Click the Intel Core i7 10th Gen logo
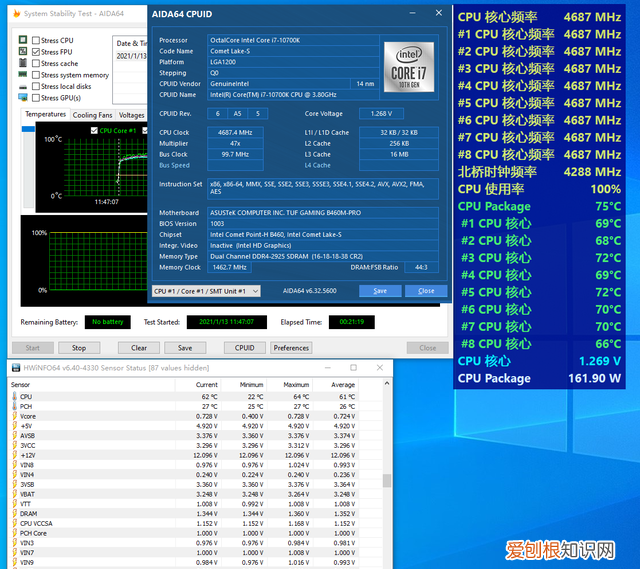The width and height of the screenshot is (640, 569). point(409,67)
